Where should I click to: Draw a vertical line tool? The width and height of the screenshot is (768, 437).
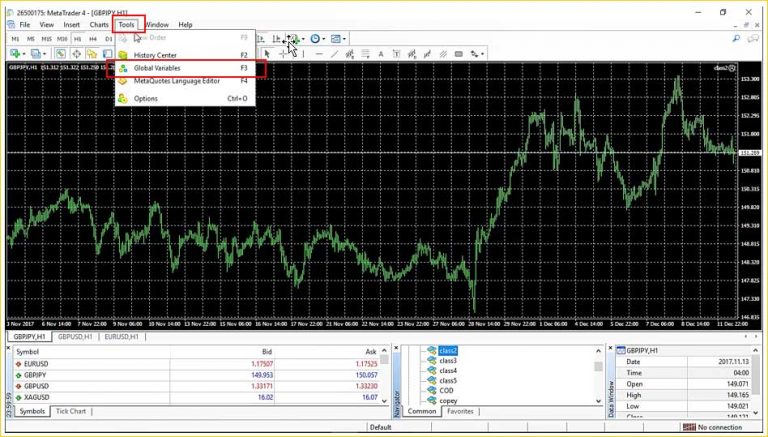304,54
